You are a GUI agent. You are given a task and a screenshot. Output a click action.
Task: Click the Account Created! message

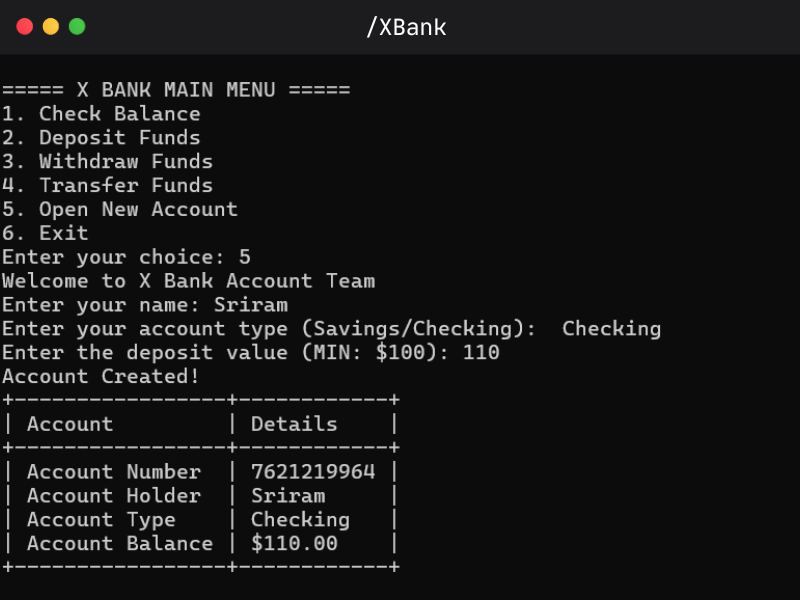[101, 377]
